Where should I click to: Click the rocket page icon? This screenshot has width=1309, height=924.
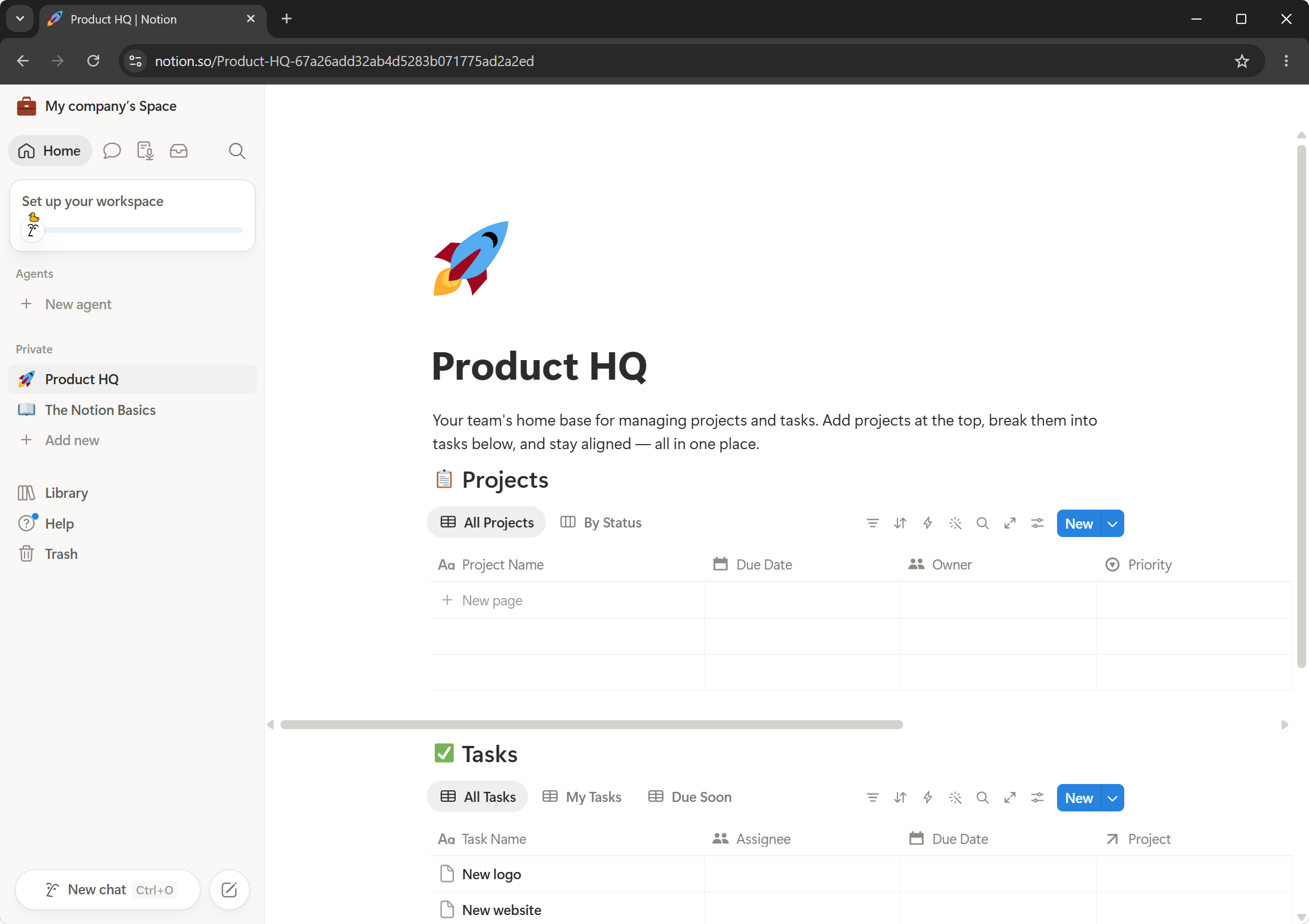(471, 258)
